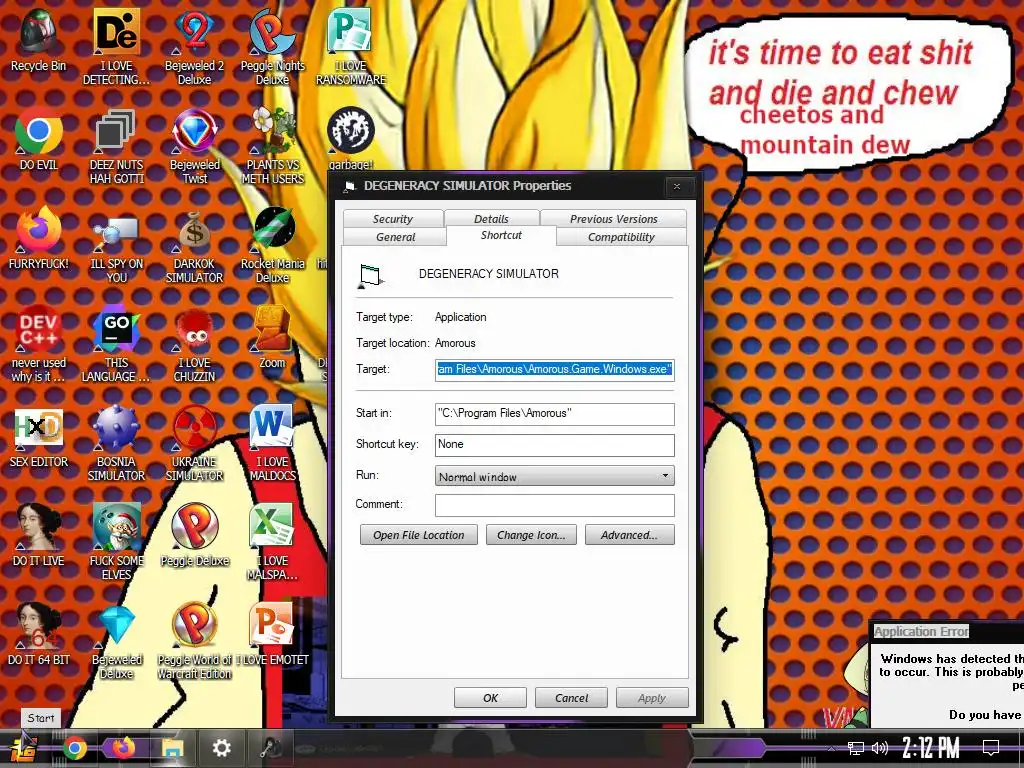
Task: Switch to the Details tab
Action: [x=491, y=219]
